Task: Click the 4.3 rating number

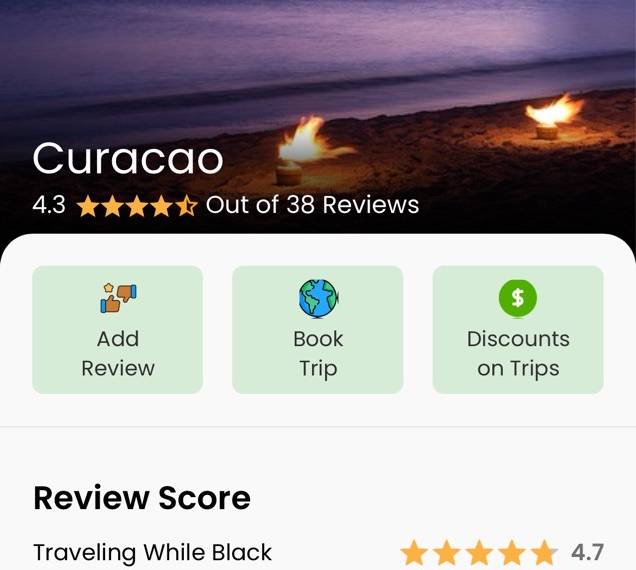Action: click(x=49, y=204)
